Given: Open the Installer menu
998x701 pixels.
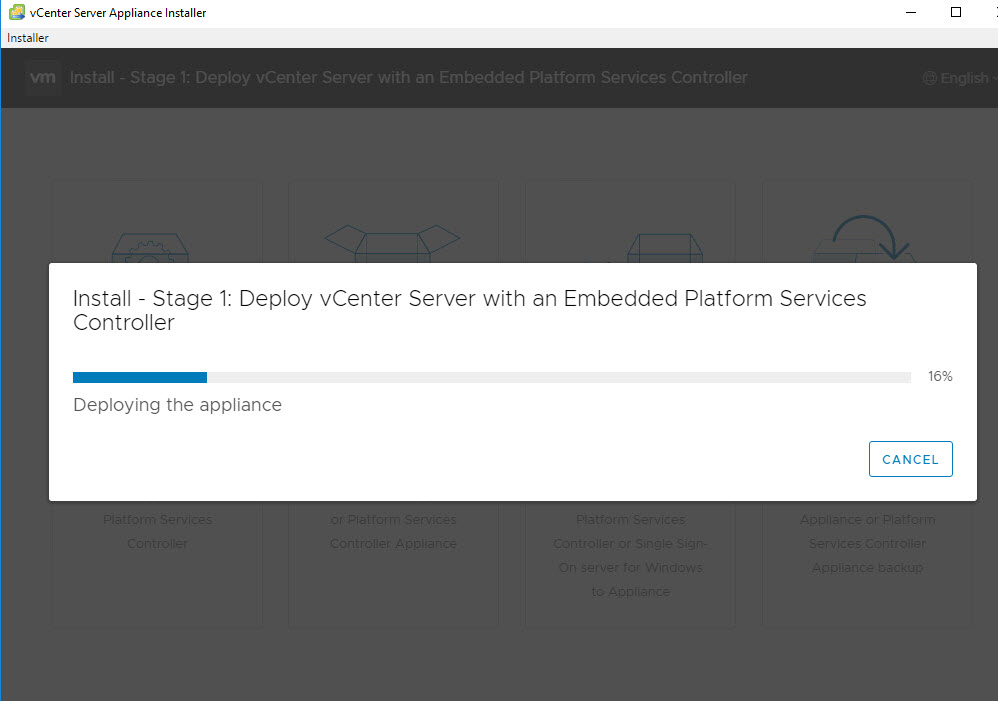Looking at the screenshot, I should [28, 38].
